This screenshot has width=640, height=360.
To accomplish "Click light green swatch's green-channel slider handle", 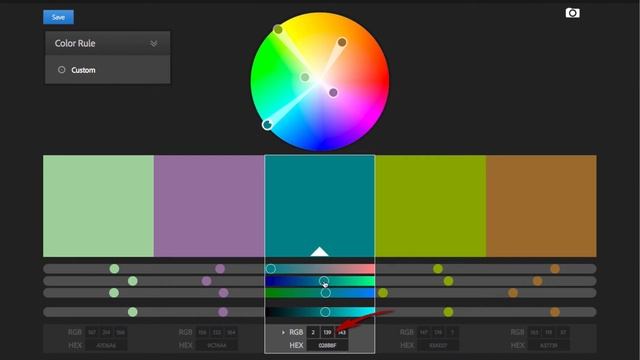I will pos(133,281).
